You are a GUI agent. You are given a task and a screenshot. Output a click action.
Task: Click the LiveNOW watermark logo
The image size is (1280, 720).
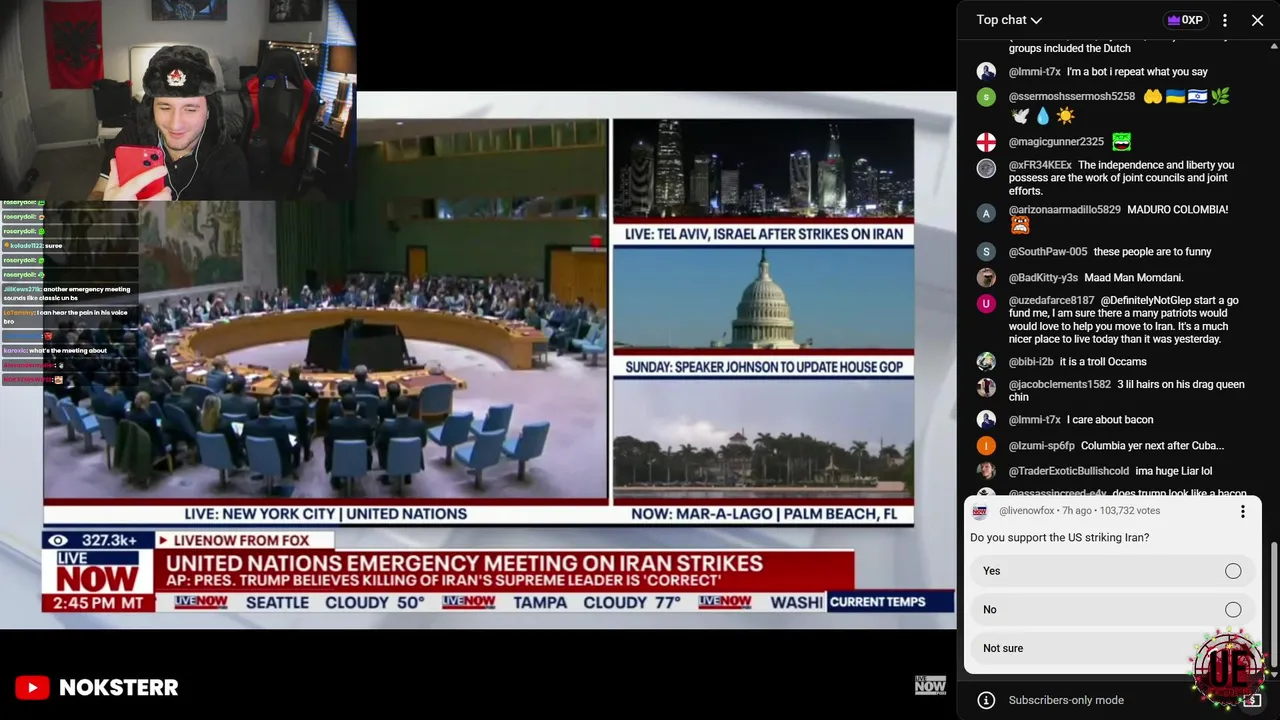(x=930, y=685)
